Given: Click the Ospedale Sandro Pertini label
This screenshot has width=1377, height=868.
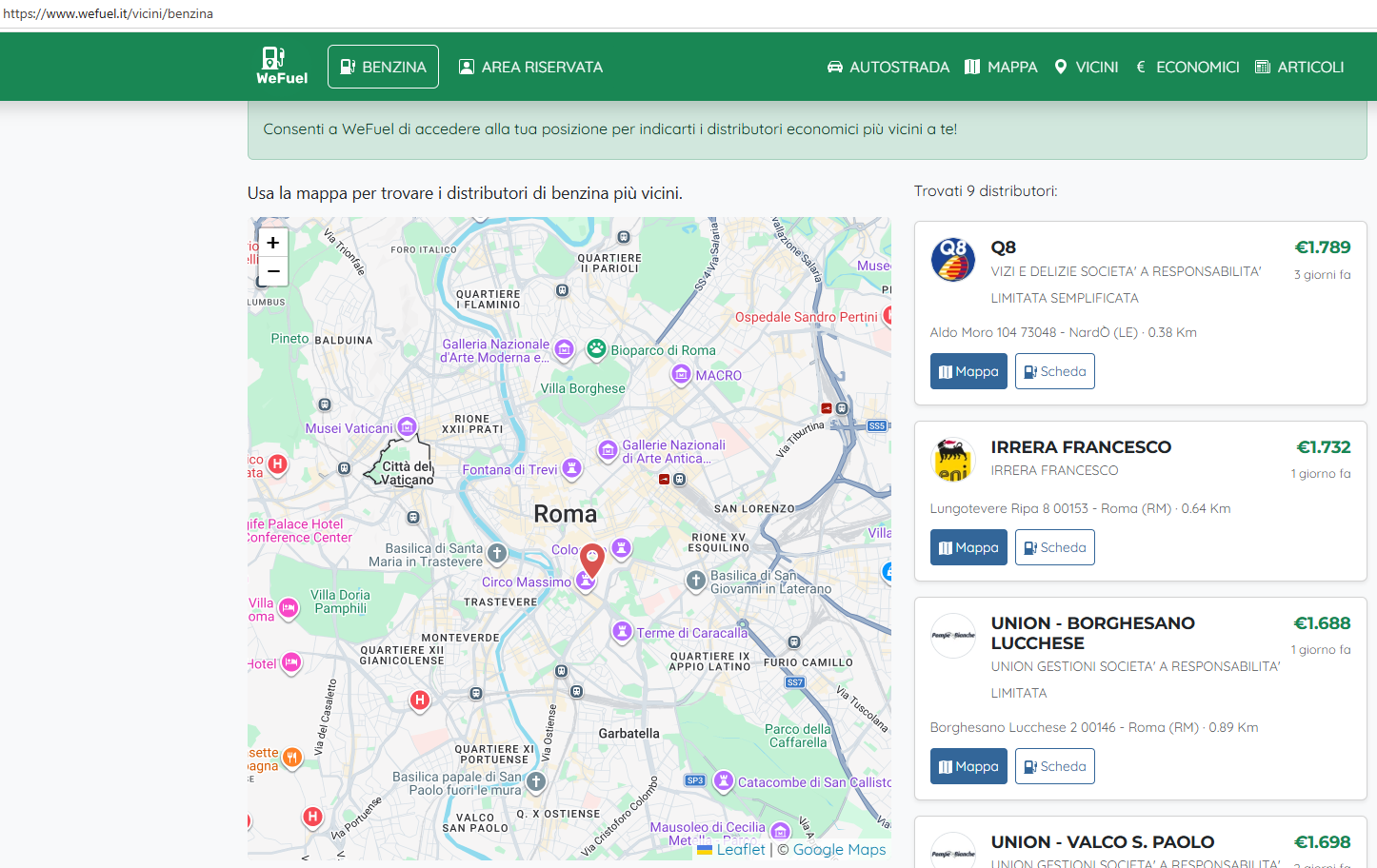Looking at the screenshot, I should pos(807,317).
